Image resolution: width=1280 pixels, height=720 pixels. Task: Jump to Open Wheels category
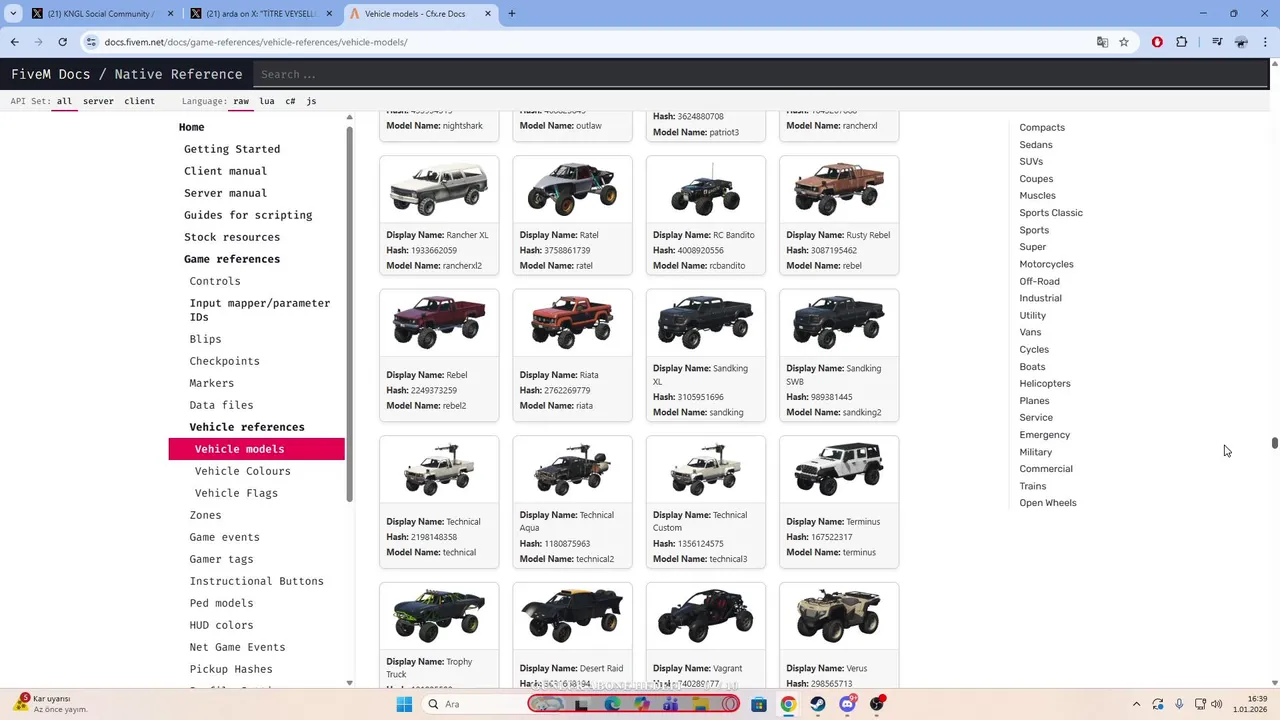coord(1048,503)
